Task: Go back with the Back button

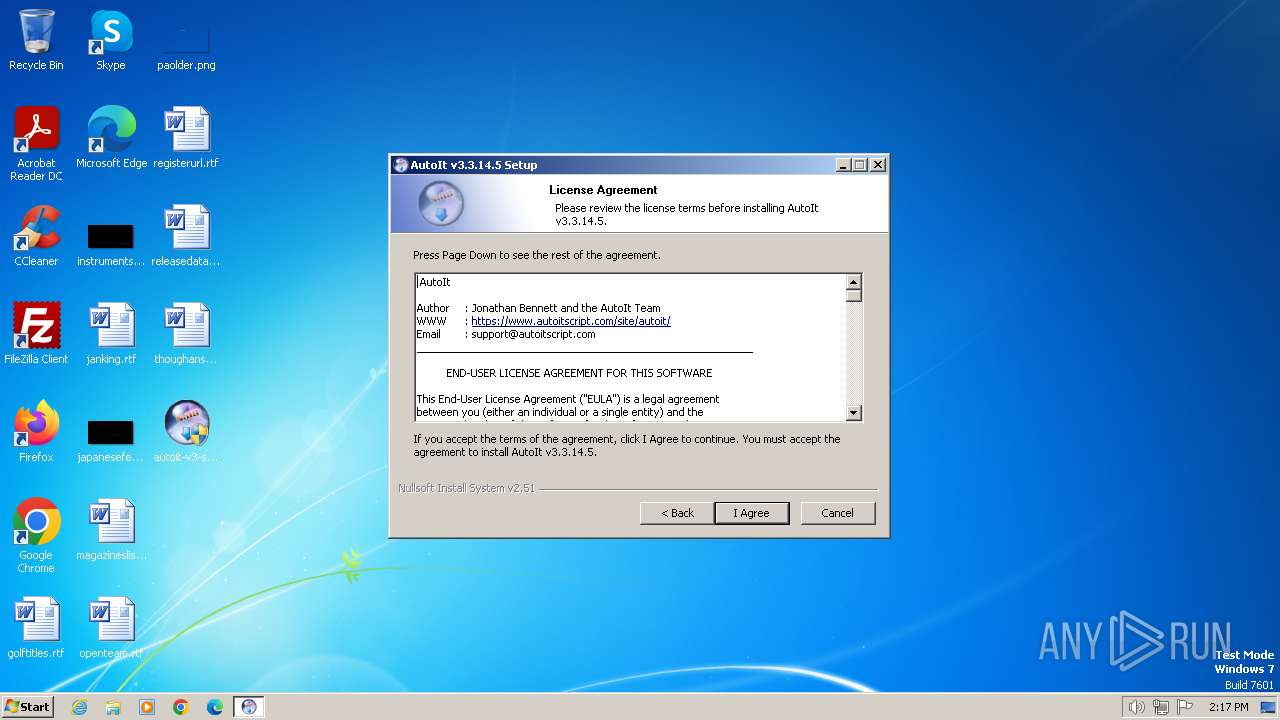Action: coord(677,513)
